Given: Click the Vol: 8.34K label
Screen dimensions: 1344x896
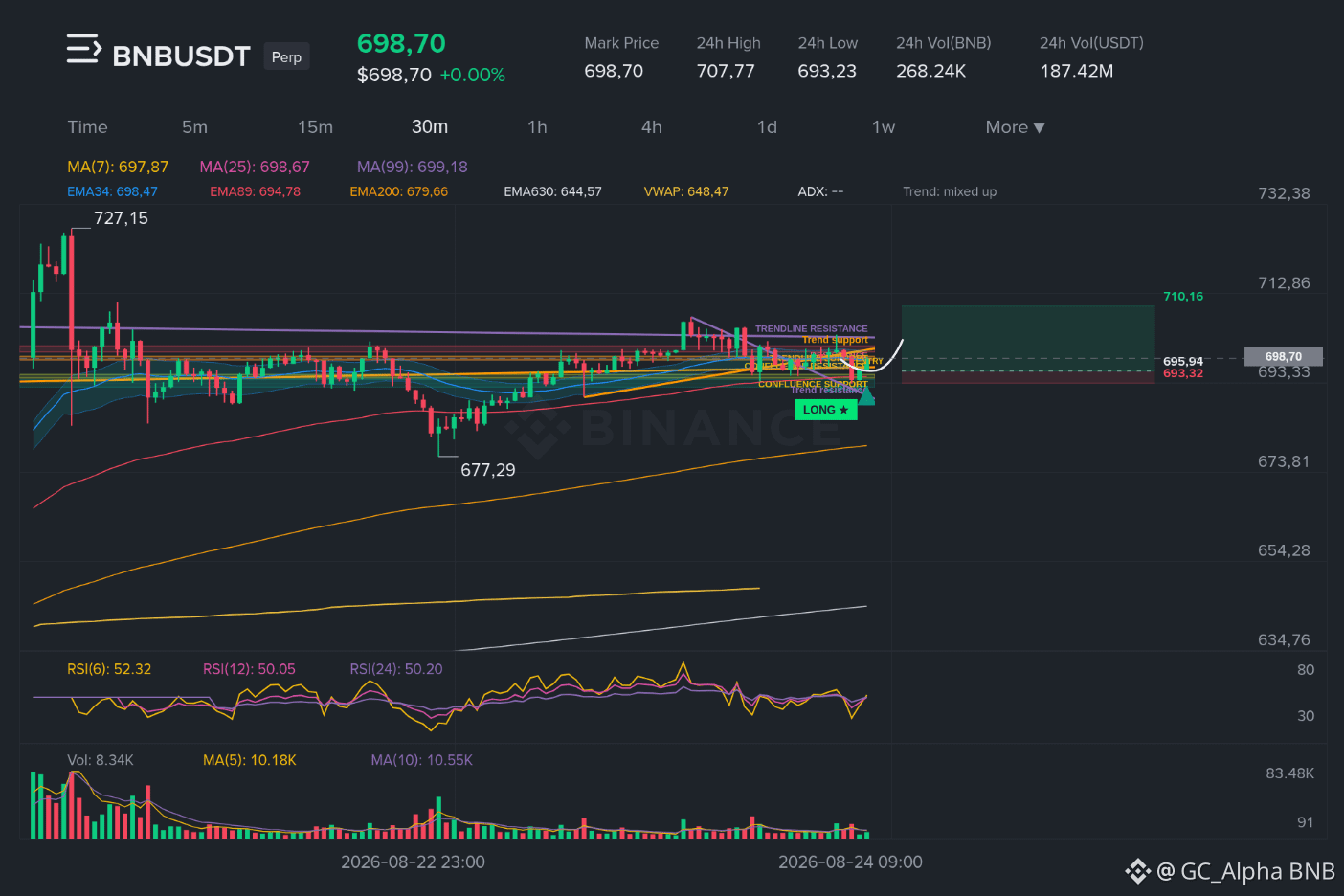Looking at the screenshot, I should [x=101, y=760].
